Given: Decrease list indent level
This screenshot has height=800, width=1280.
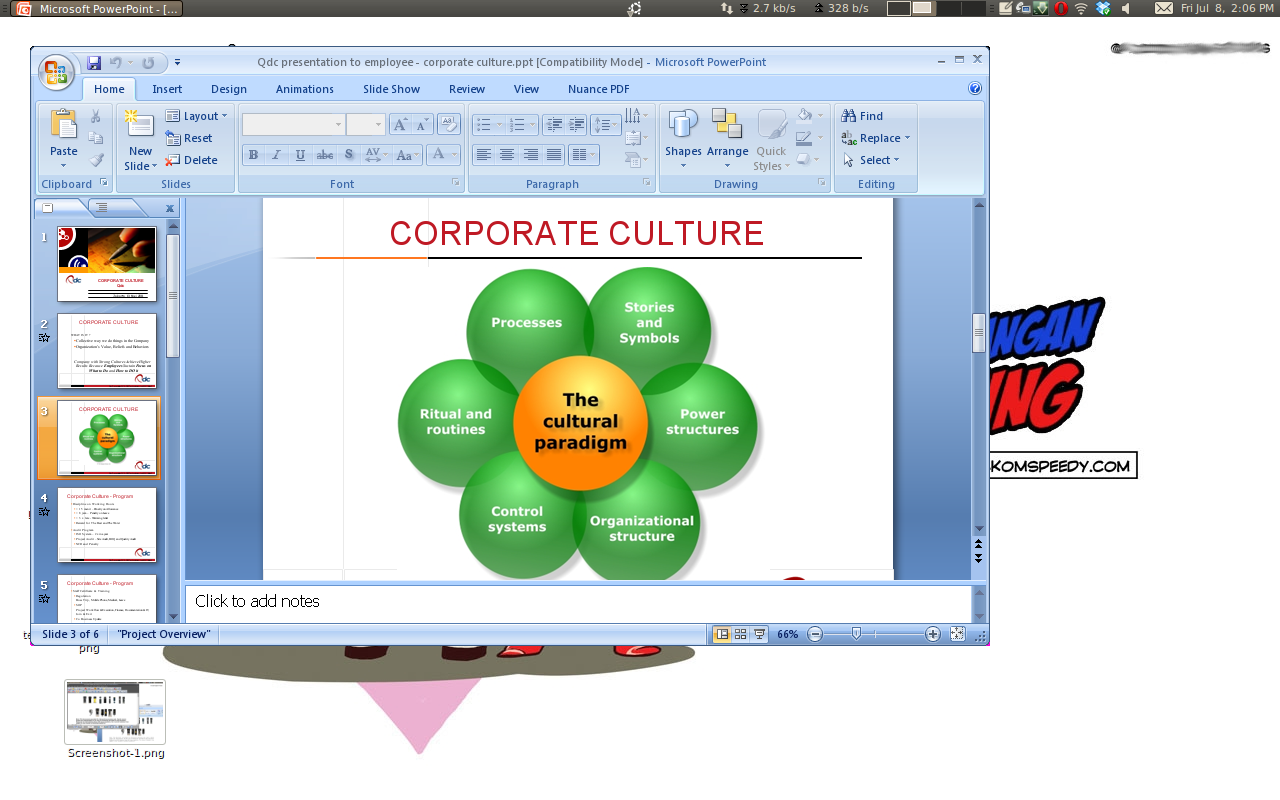Looking at the screenshot, I should [x=554, y=125].
